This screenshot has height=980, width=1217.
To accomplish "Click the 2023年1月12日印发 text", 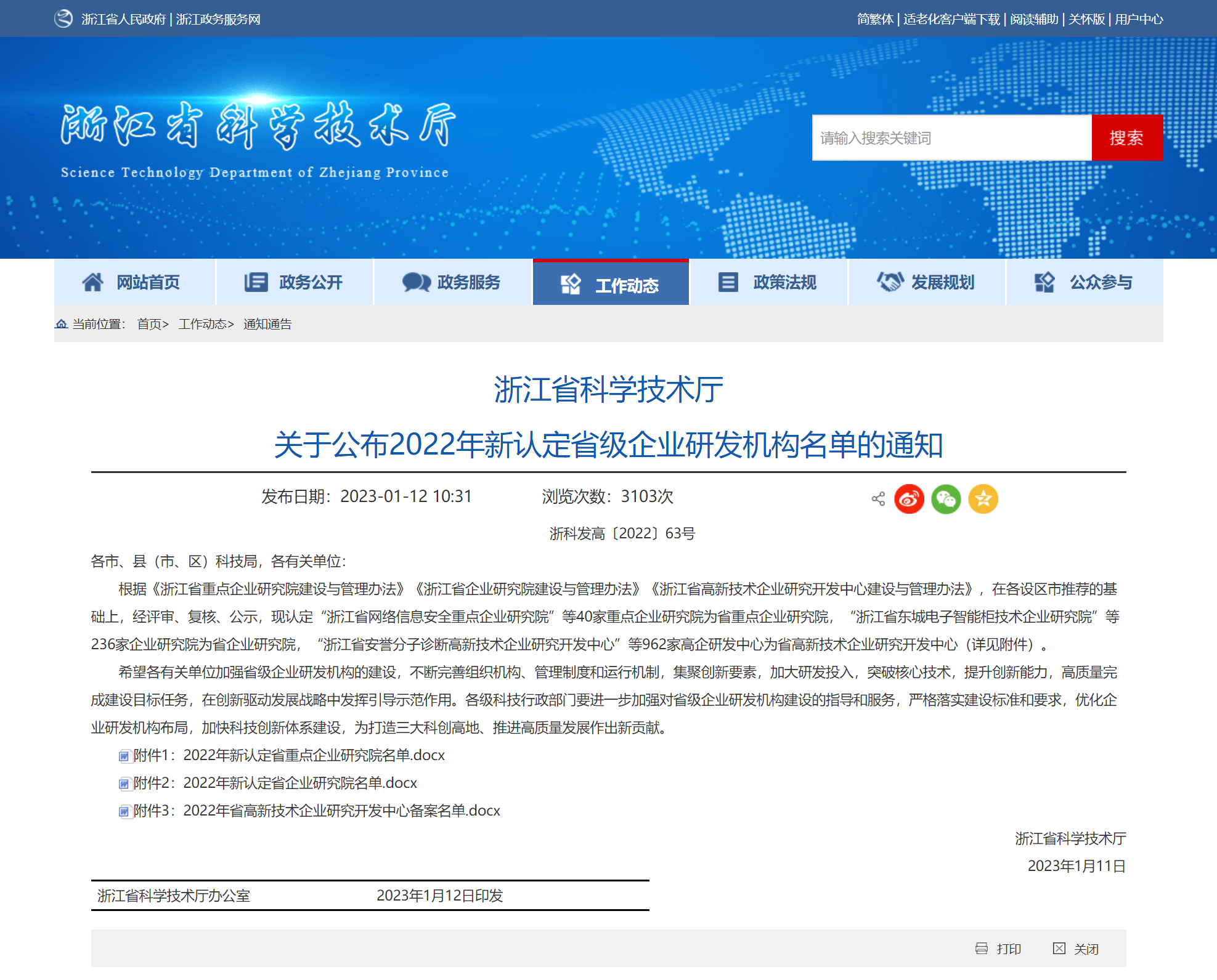I will [x=440, y=896].
